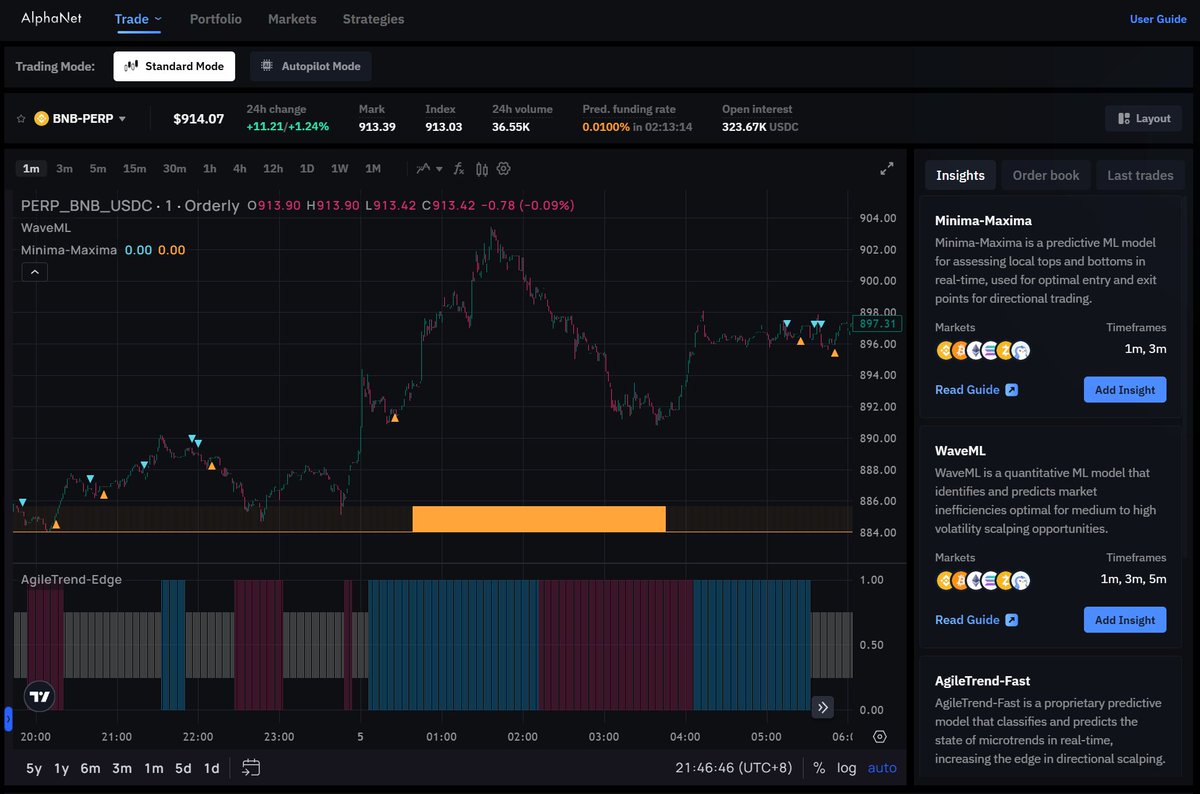Open chart type dropdown arrow
1200x794 pixels.
pyautogui.click(x=438, y=169)
